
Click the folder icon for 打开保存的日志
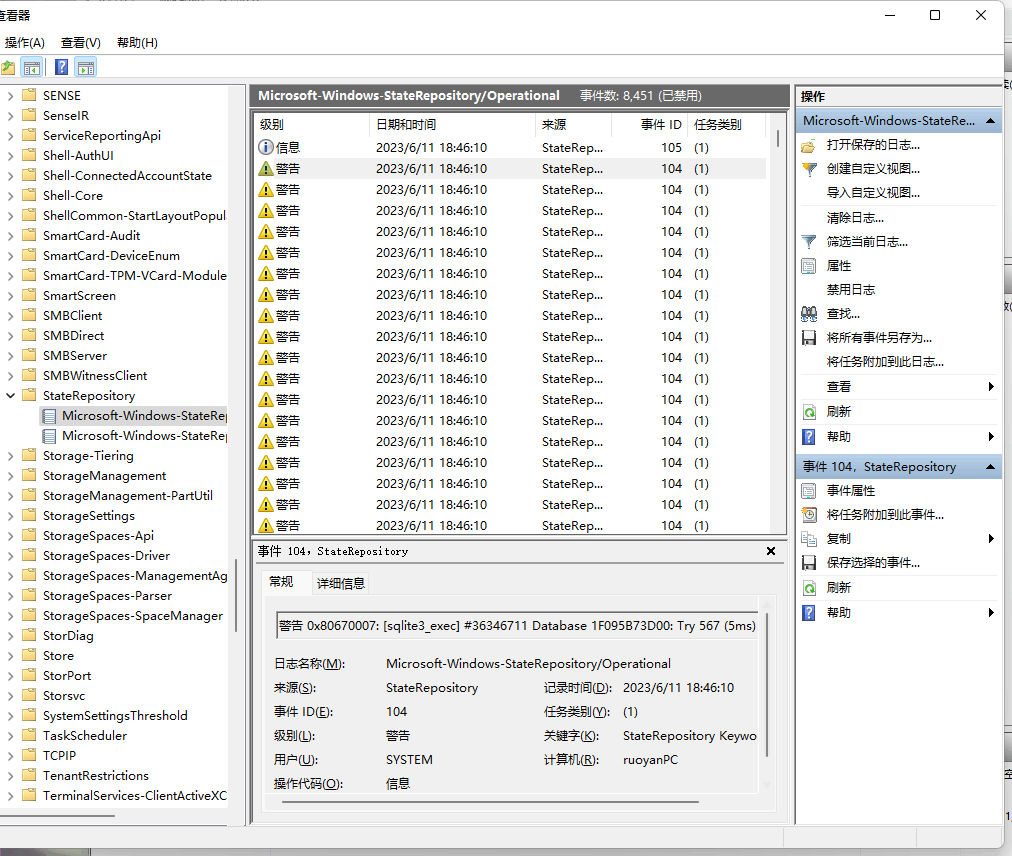809,145
